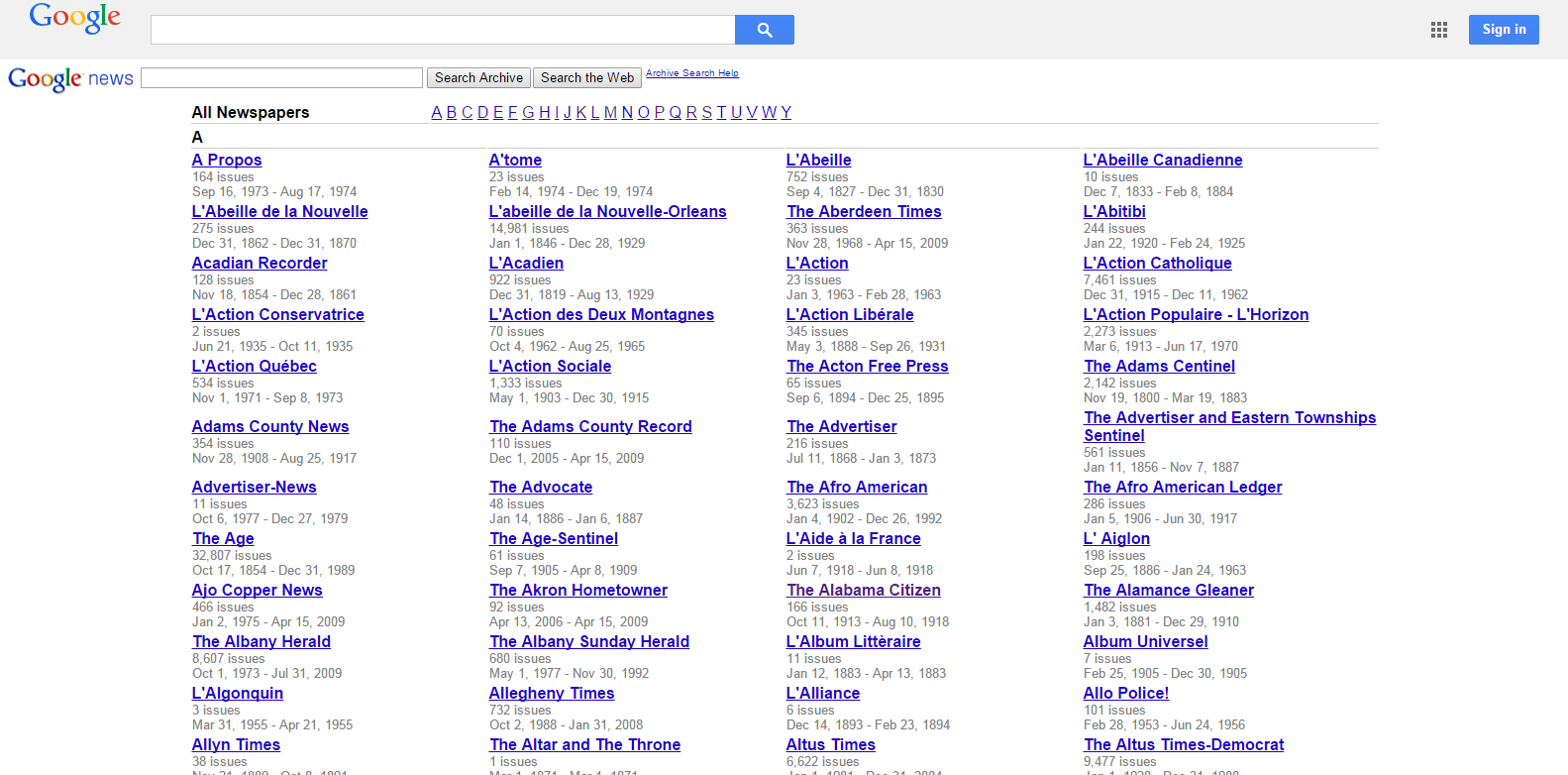1568x775 pixels.
Task: Click the Search the Web button
Action: tap(587, 77)
